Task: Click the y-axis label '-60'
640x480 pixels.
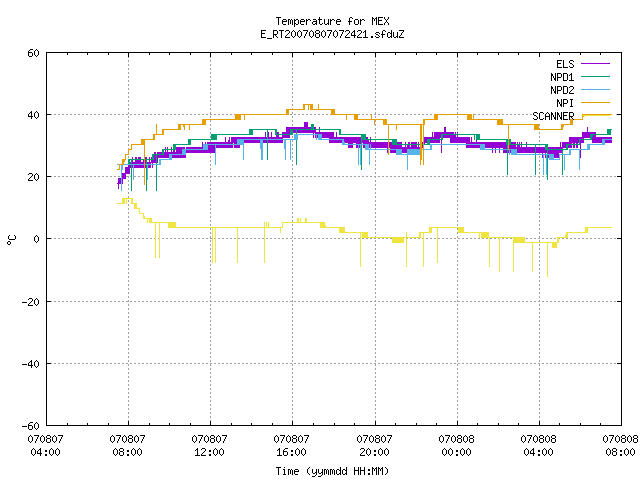Action: 31,426
